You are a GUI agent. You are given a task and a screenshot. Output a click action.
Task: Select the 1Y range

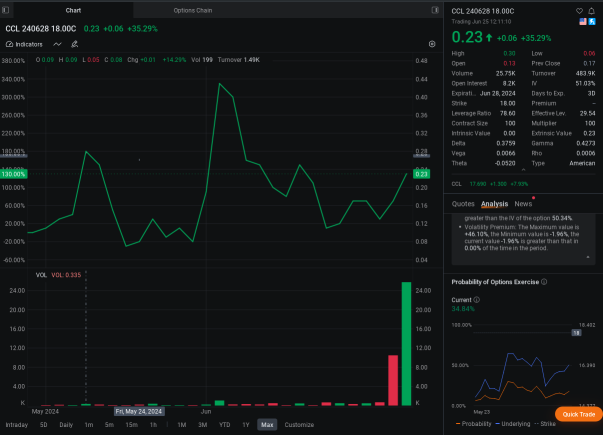pos(246,425)
